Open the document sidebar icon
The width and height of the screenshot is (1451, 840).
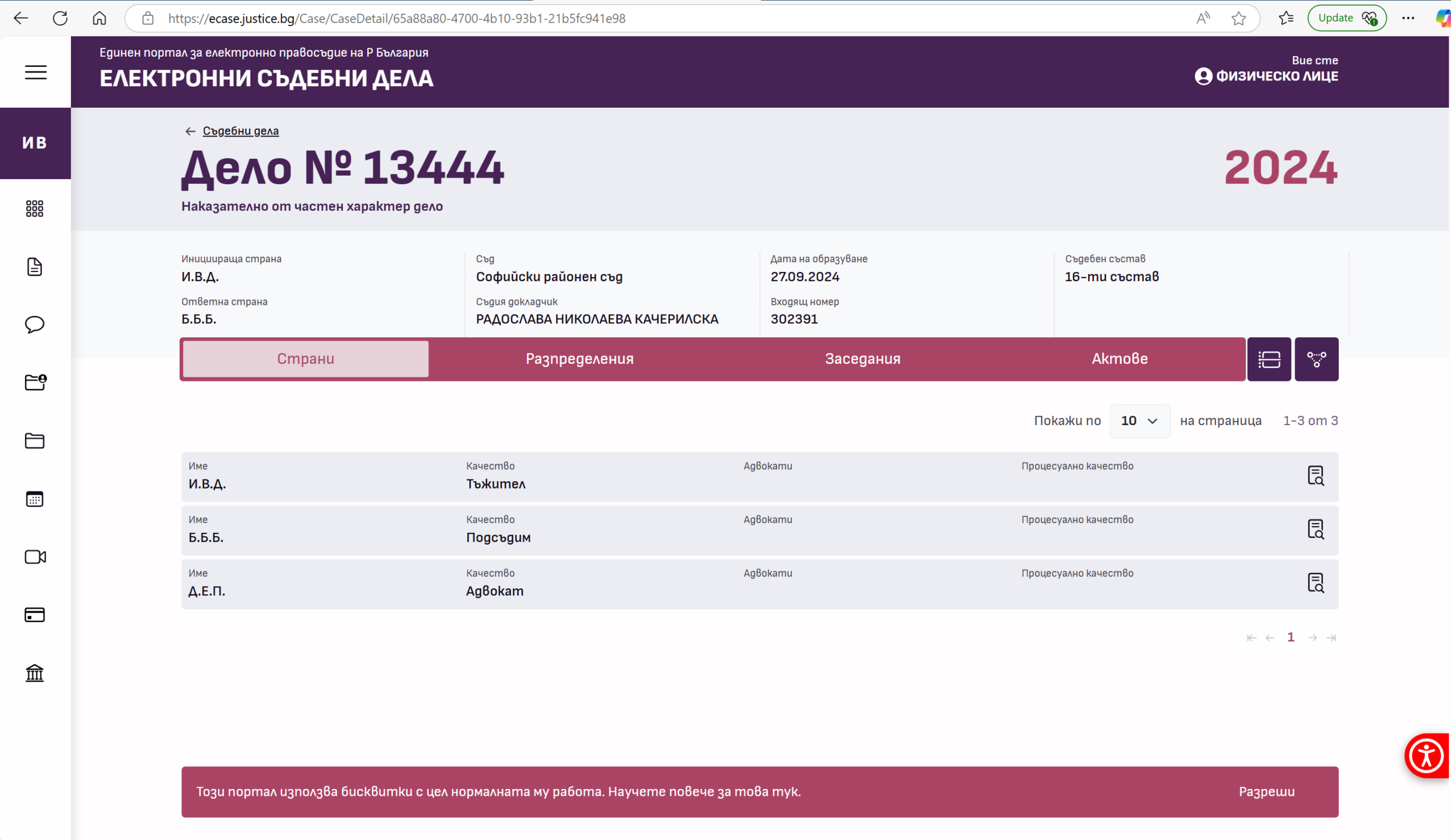pyautogui.click(x=35, y=266)
